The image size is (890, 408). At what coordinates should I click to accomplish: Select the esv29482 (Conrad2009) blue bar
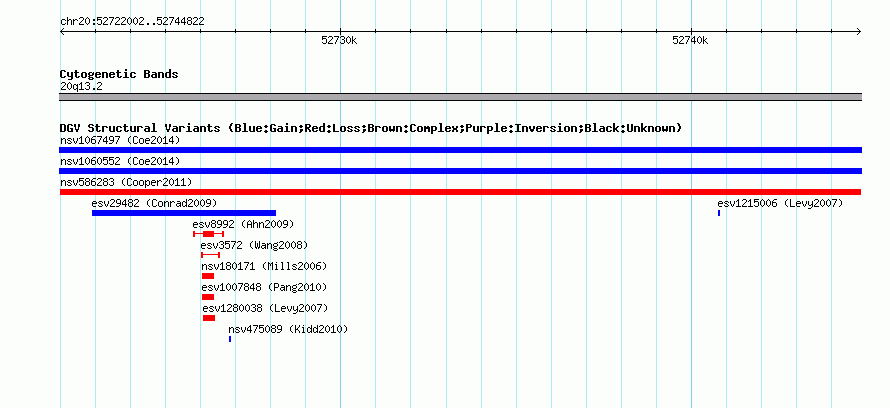[184, 213]
